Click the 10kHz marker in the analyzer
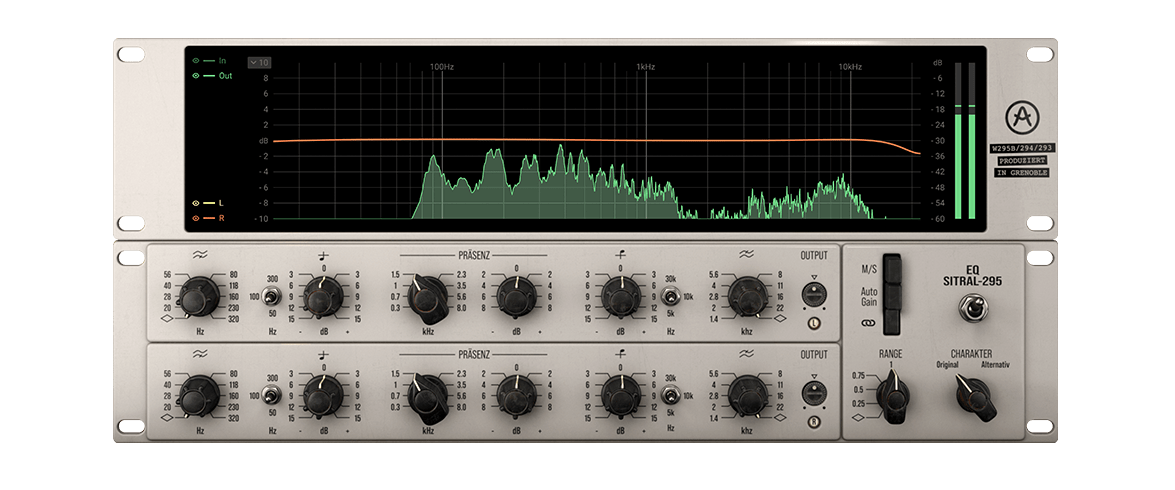This screenshot has height=490, width=1175. [850, 67]
